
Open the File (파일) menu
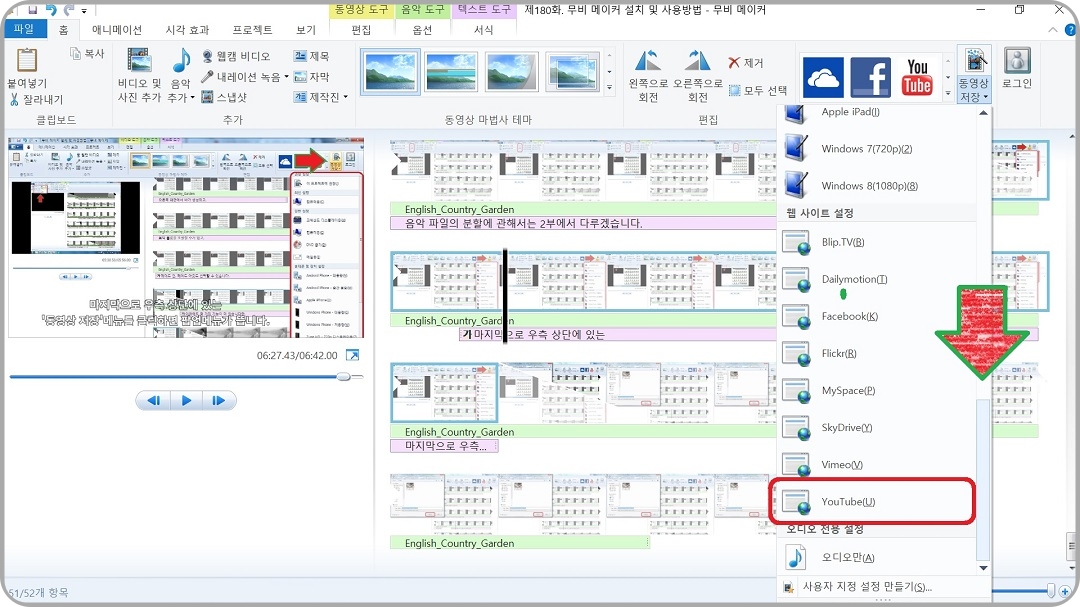tap(24, 29)
